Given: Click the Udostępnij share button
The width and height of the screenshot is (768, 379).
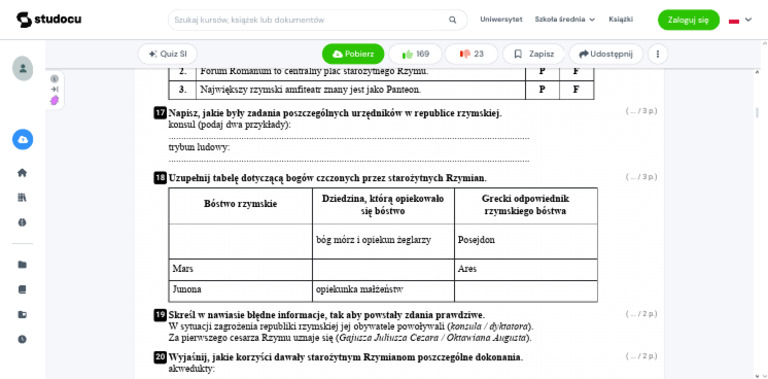Looking at the screenshot, I should pyautogui.click(x=605, y=54).
